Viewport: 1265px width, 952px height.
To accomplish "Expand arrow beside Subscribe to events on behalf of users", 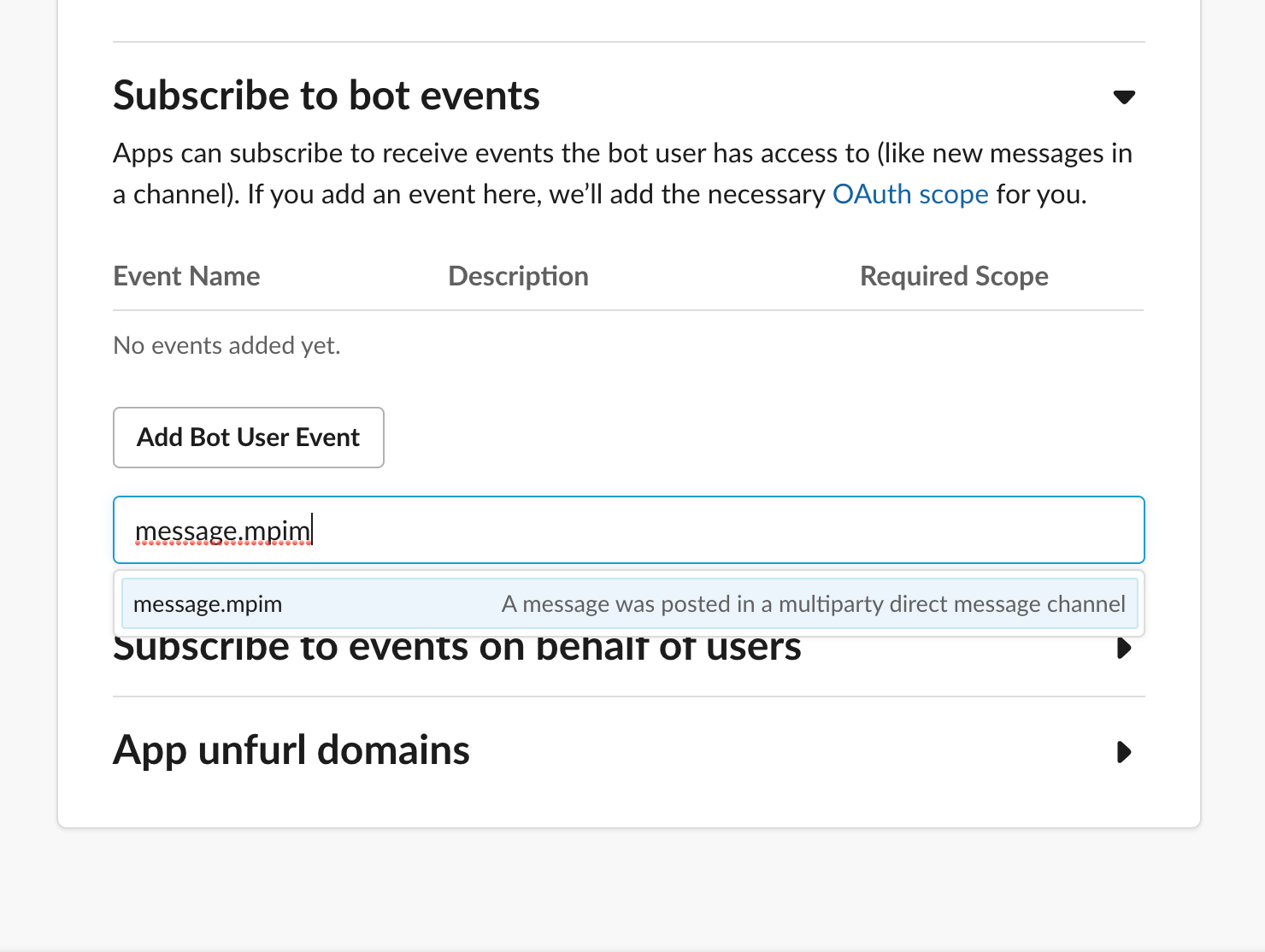I will coord(1124,649).
